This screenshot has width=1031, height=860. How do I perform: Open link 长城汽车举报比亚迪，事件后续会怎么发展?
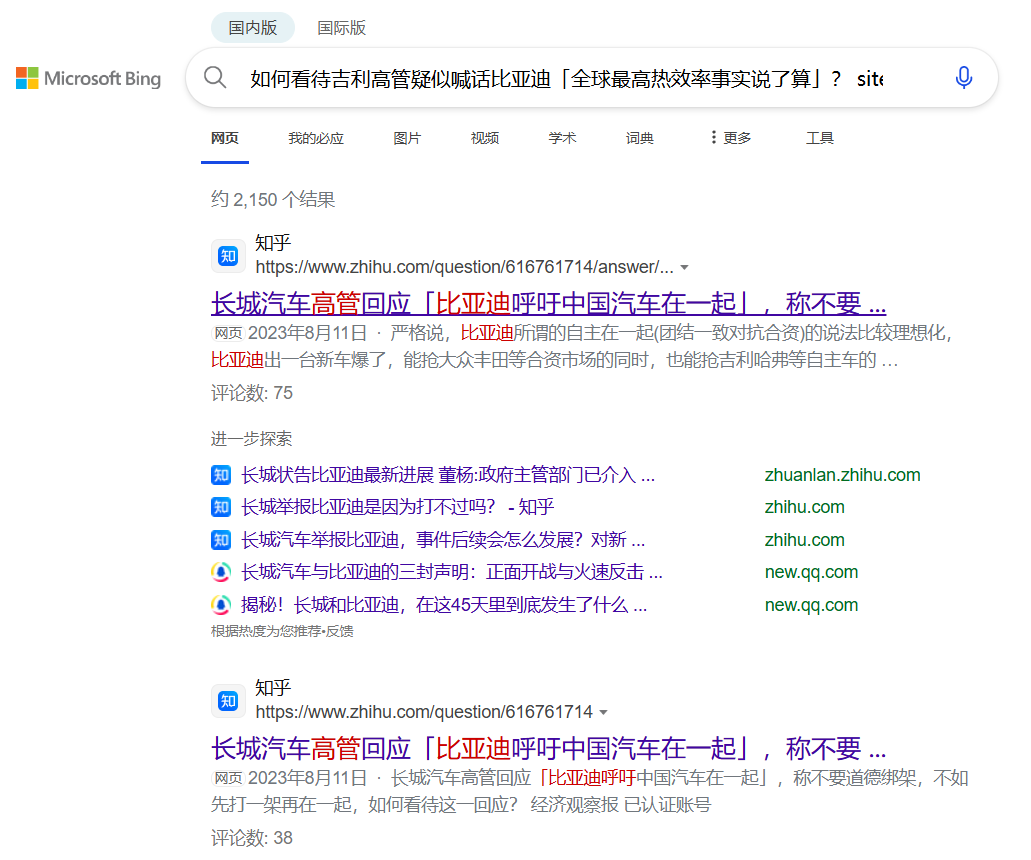click(443, 540)
